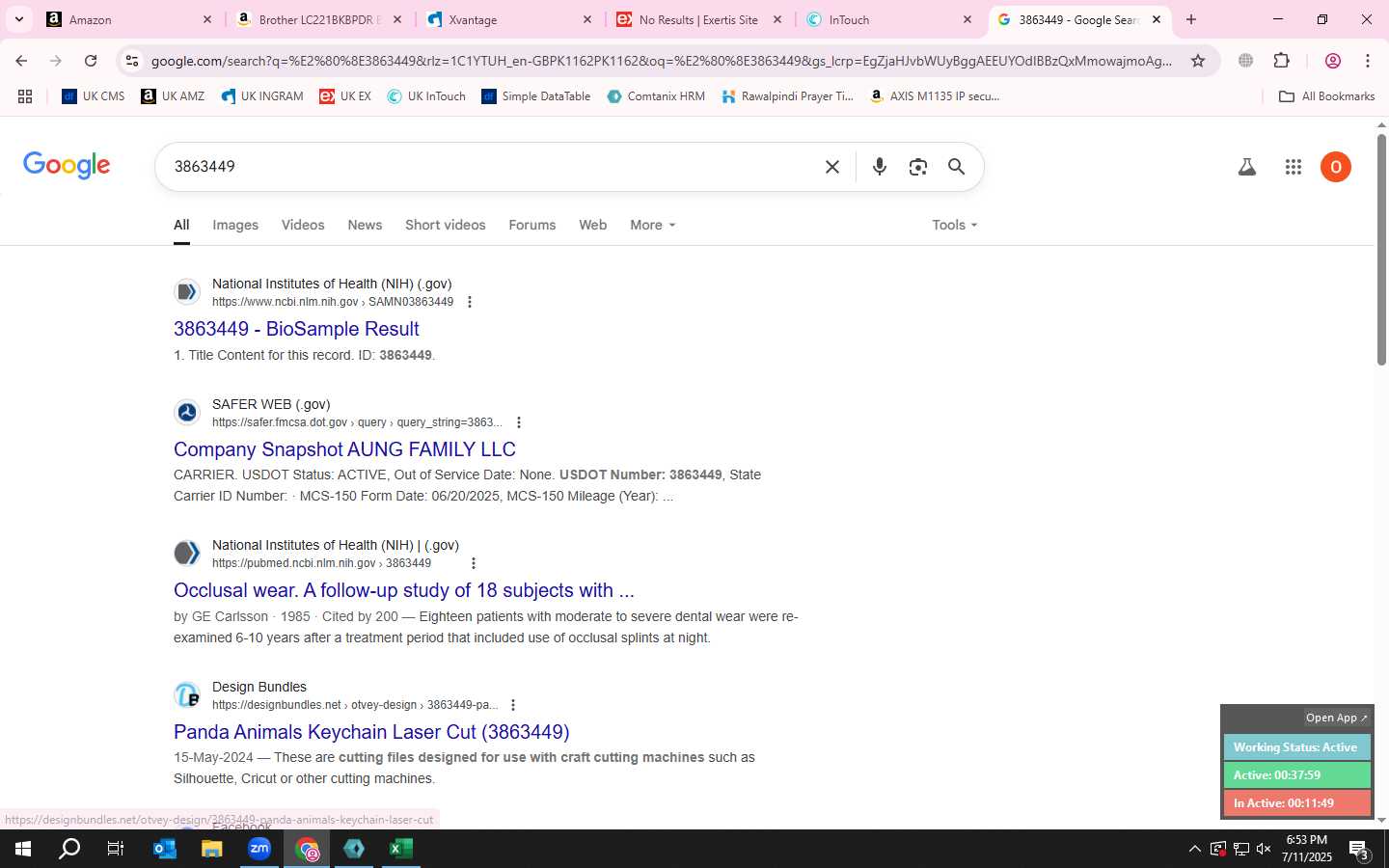This screenshot has width=1389, height=868.
Task: Open Company Snapshot AUNG FAMILY LLC link
Action: click(344, 449)
